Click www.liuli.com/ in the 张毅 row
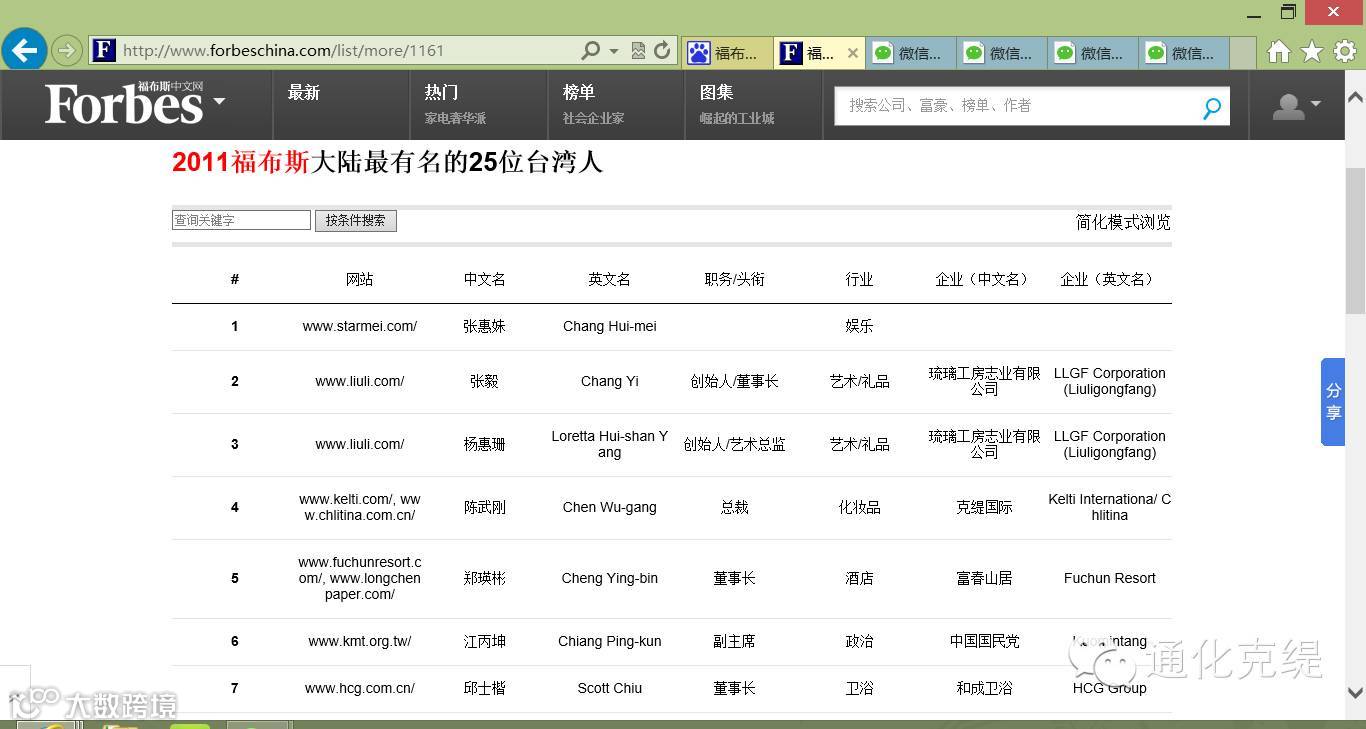Image resolution: width=1366 pixels, height=729 pixels. 360,381
